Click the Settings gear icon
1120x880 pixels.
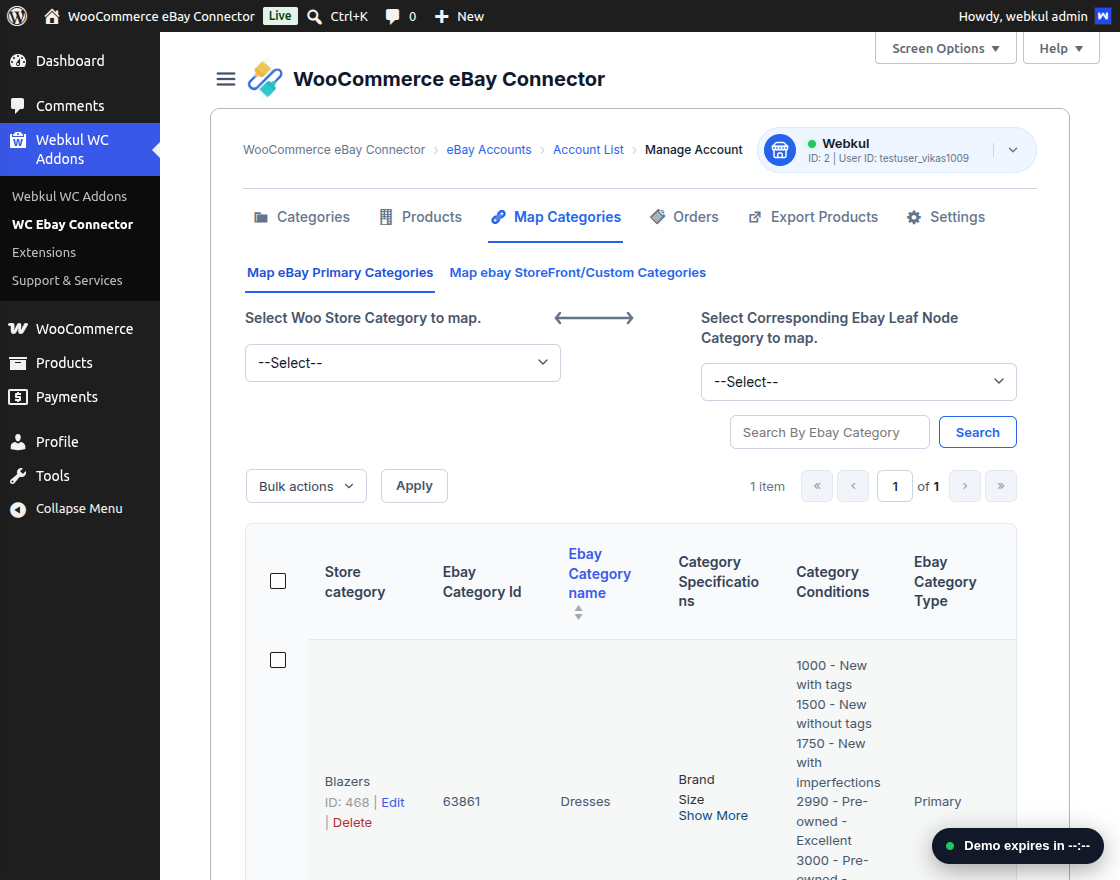914,217
